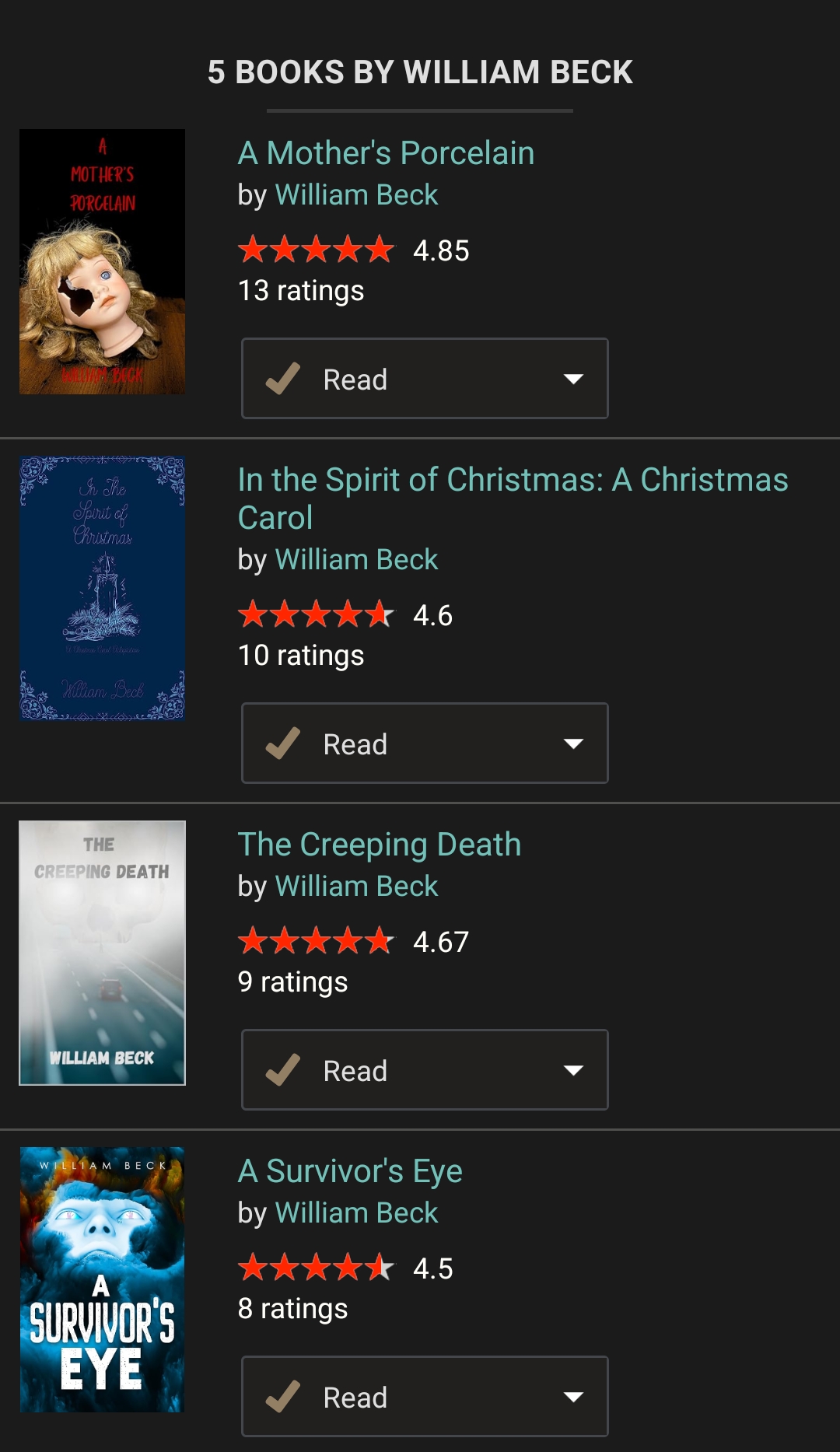Open In the Spirit of Christmas title link

coord(513,480)
